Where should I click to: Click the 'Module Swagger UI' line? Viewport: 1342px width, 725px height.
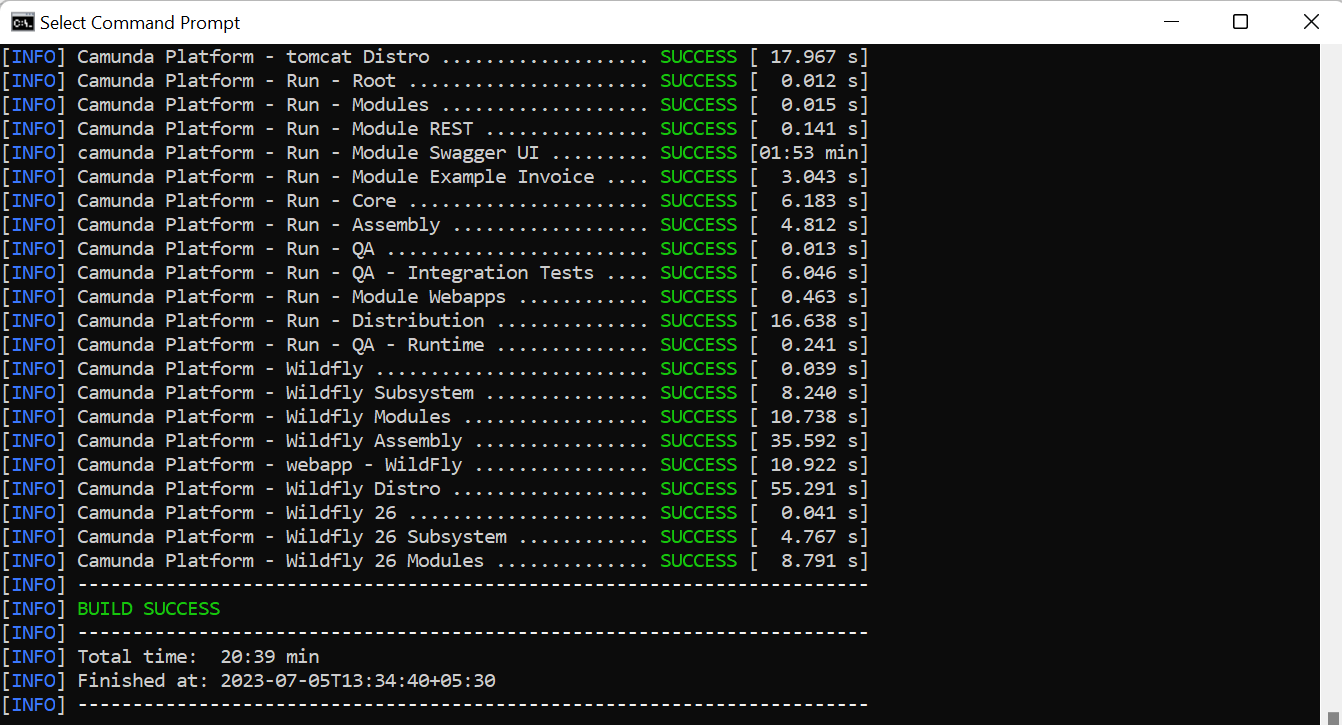[435, 153]
